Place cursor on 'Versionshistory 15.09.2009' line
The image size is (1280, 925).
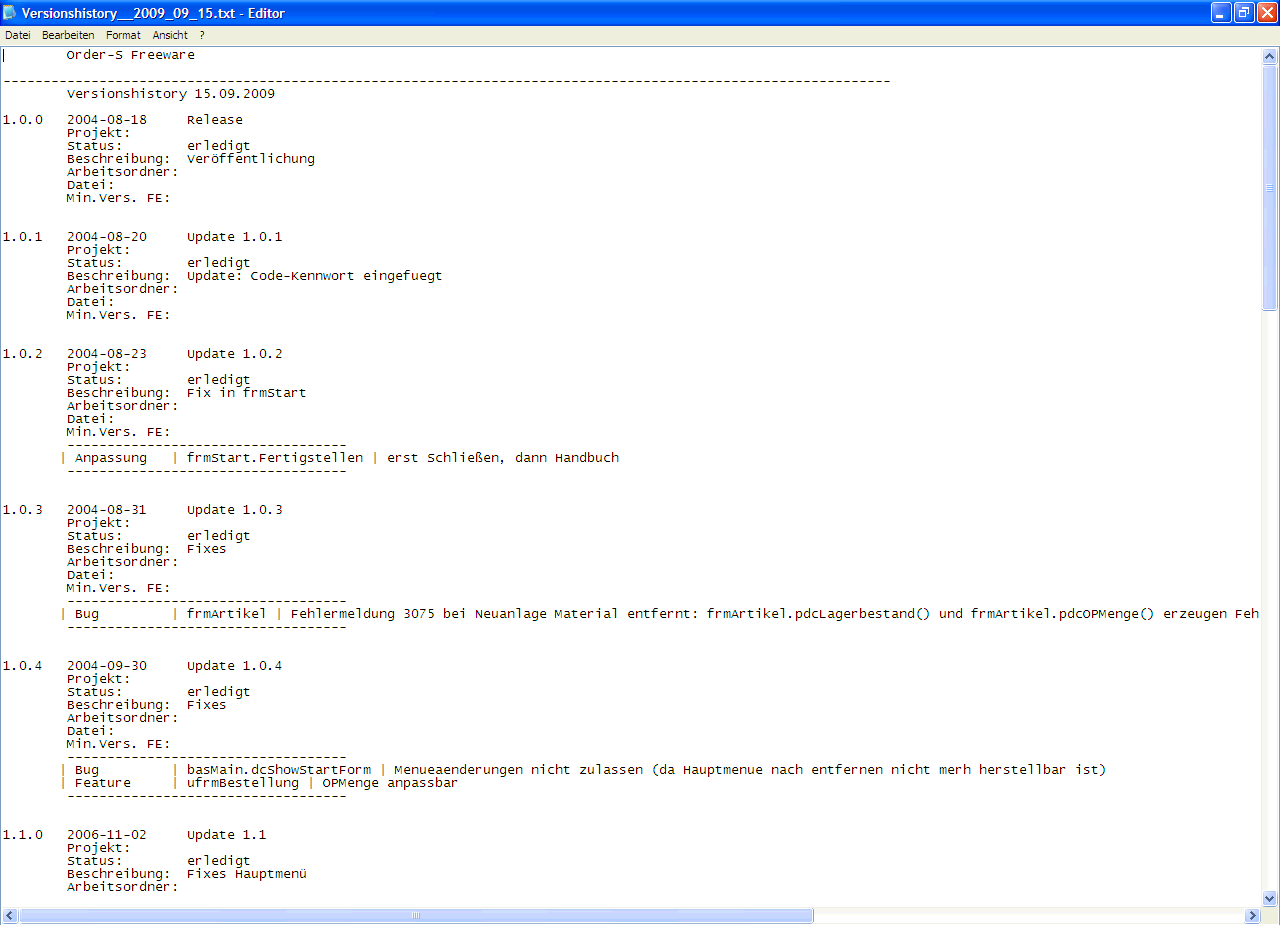(170, 94)
